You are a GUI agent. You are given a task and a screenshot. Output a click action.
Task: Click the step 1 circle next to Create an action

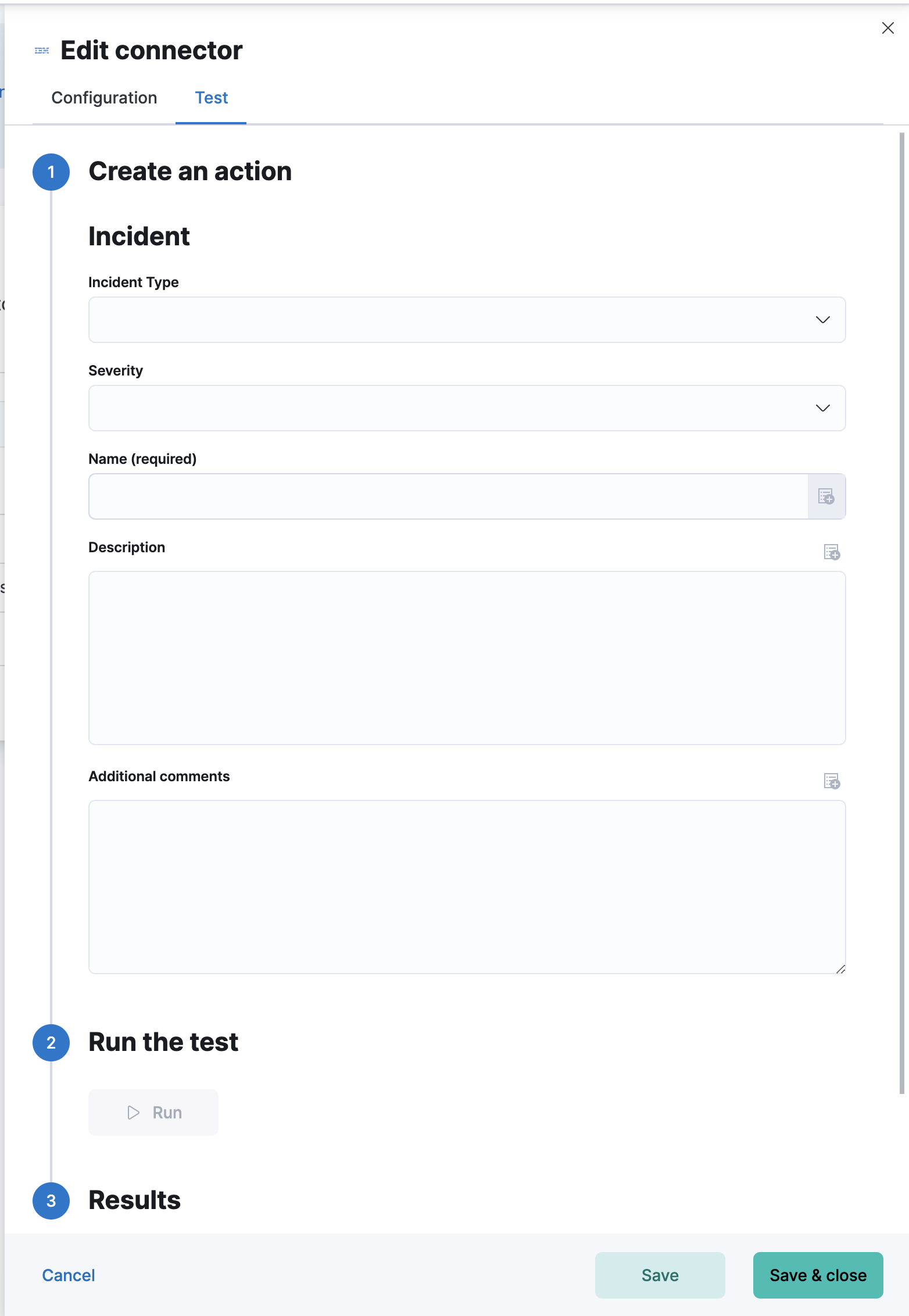click(x=51, y=172)
